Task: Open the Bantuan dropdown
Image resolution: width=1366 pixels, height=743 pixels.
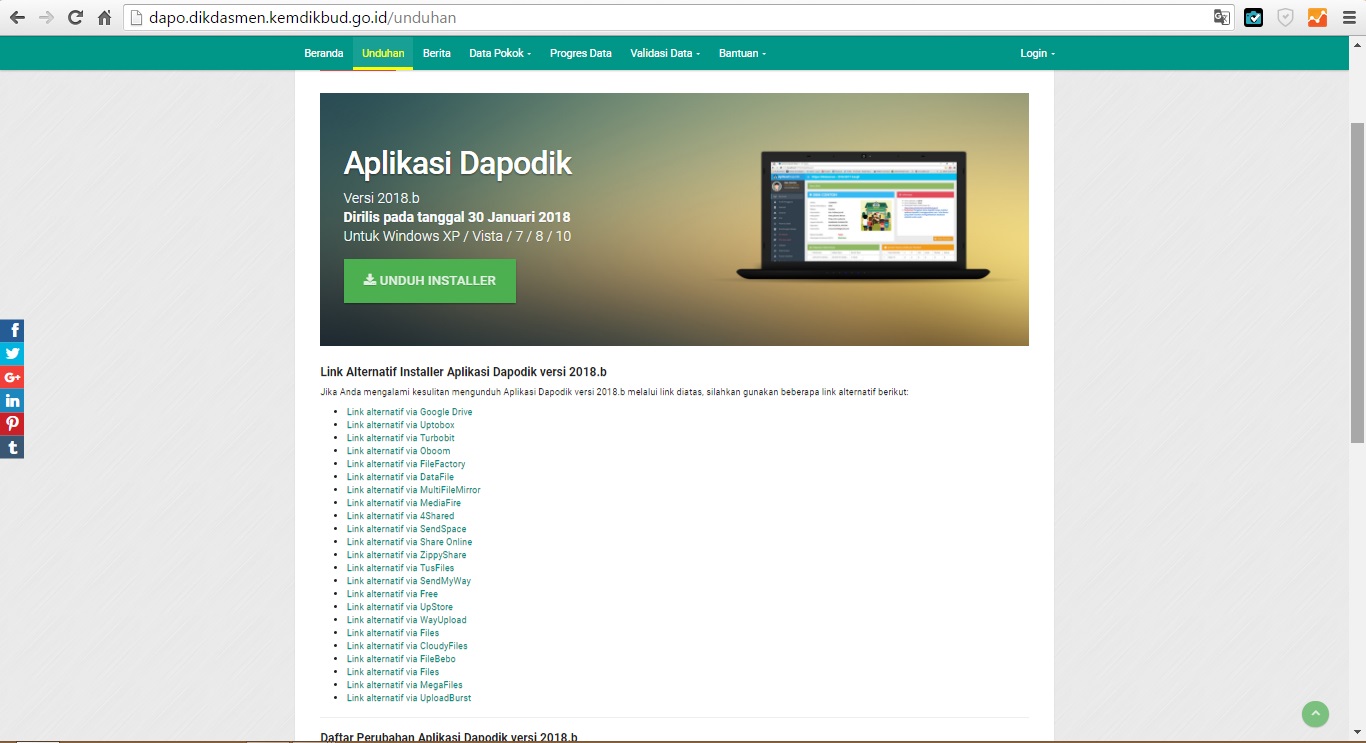Action: (741, 53)
